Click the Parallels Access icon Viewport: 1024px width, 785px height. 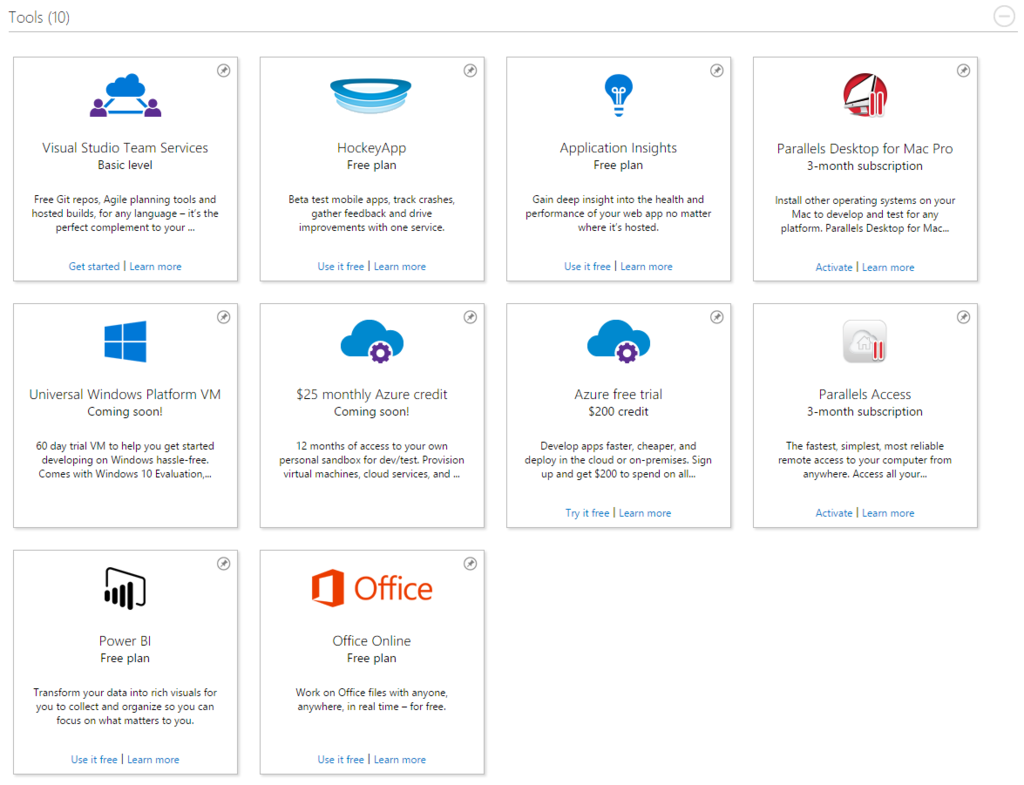click(x=865, y=341)
